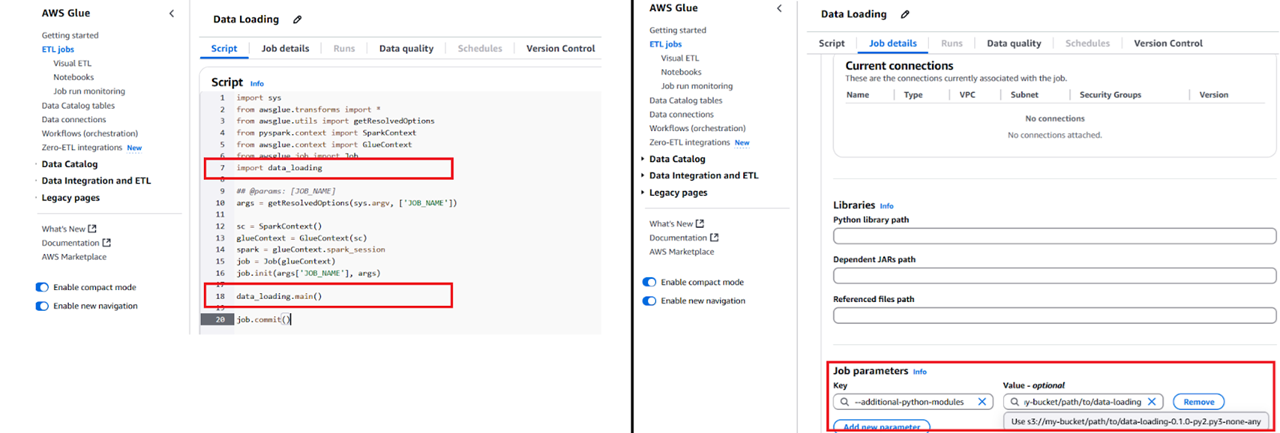
Task: Open Runs tab in left panel
Action: point(344,48)
